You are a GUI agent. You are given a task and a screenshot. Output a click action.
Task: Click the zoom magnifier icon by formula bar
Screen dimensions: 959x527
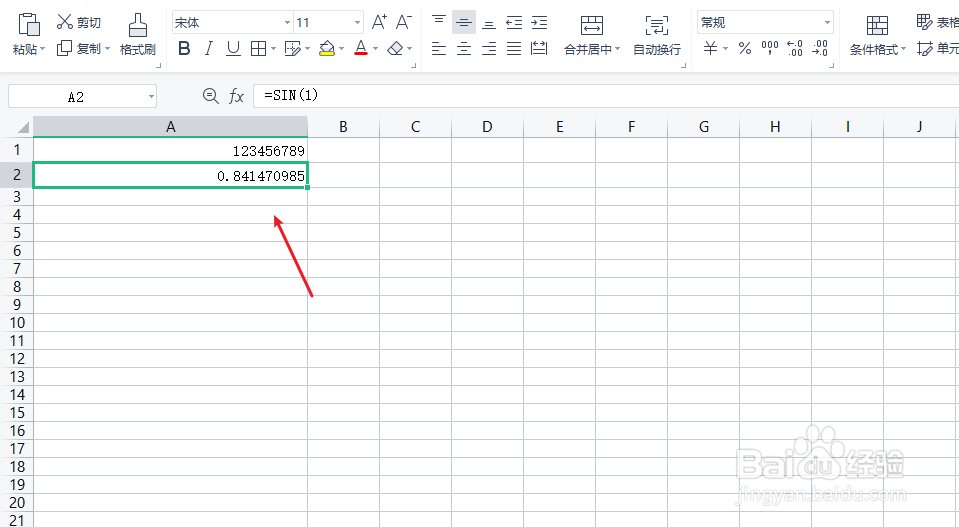pyautogui.click(x=210, y=96)
